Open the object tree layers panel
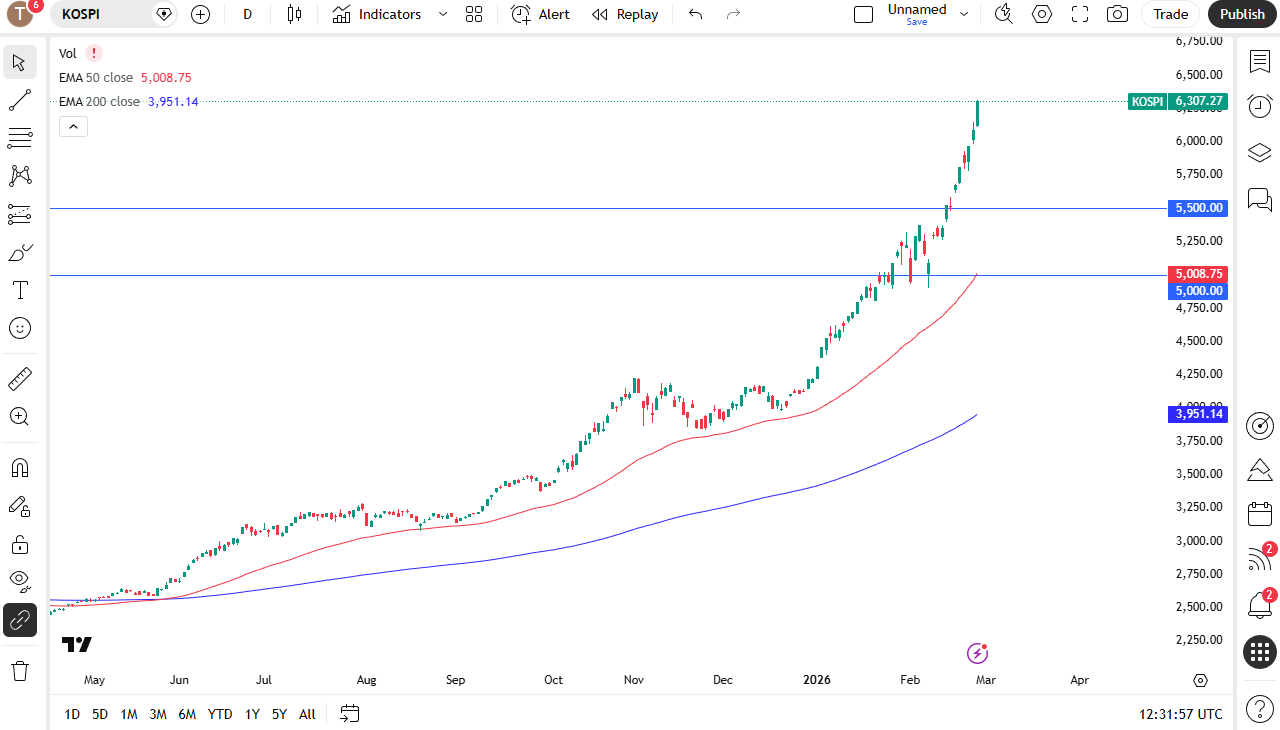 click(x=1260, y=153)
